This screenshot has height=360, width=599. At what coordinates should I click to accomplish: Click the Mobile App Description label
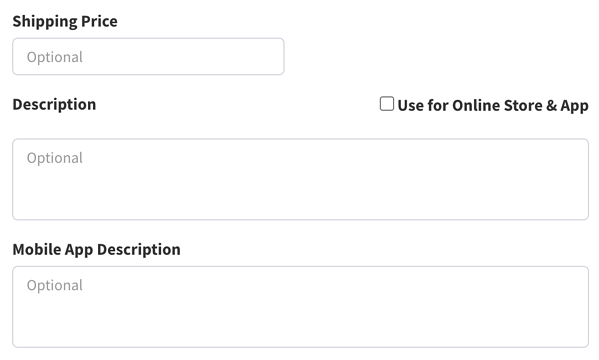[97, 250]
